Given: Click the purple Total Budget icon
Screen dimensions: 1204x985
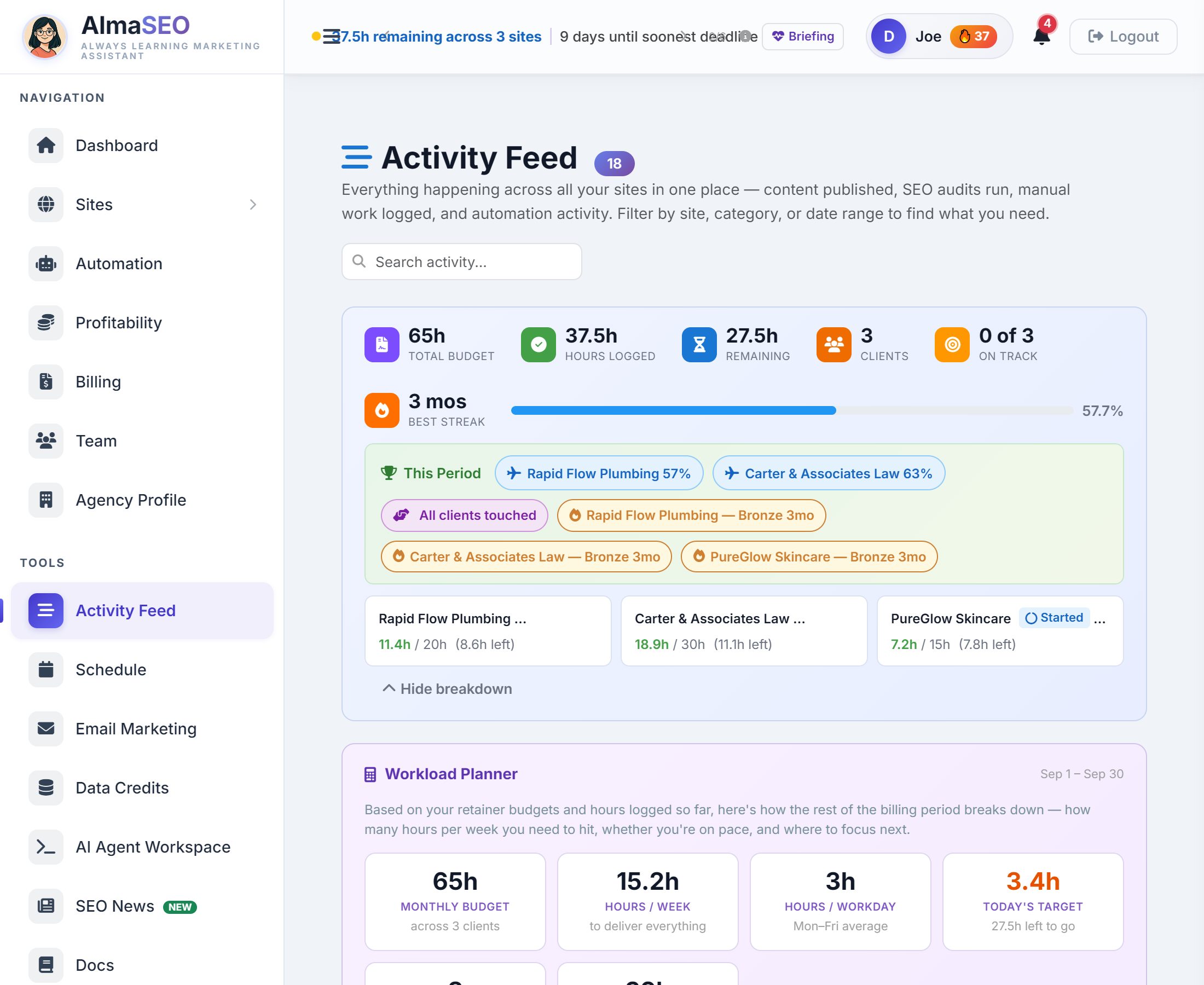Looking at the screenshot, I should (382, 344).
